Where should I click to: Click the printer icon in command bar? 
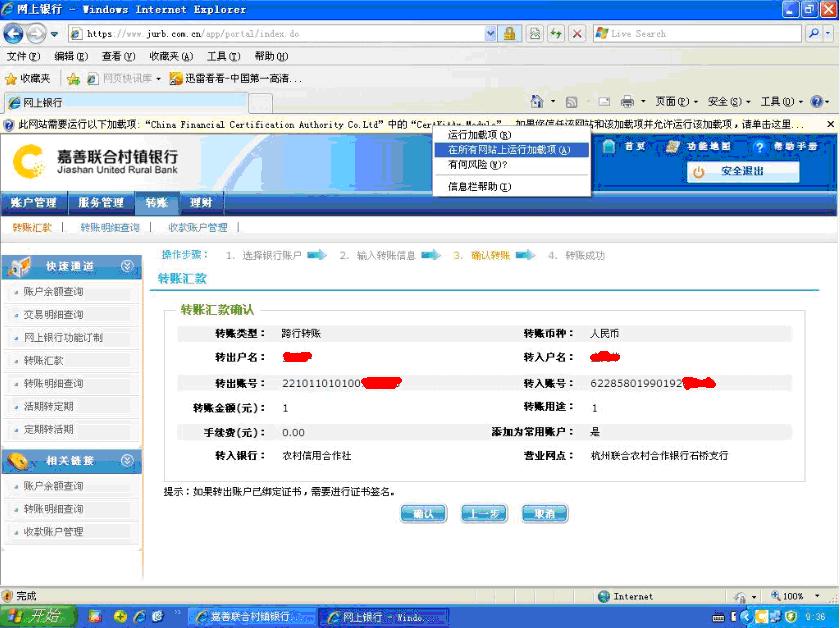[627, 102]
